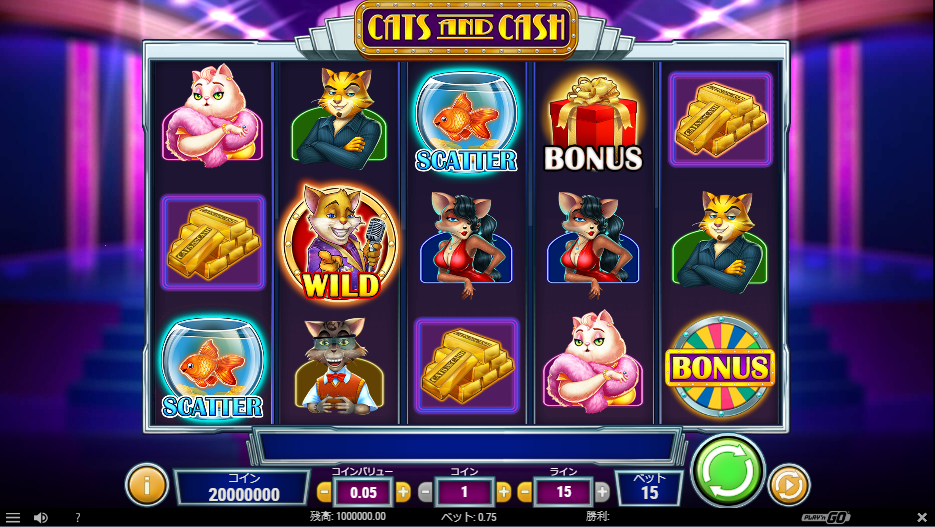935x527 pixels.
Task: Click the coin value field showing 0.05
Action: 364,492
